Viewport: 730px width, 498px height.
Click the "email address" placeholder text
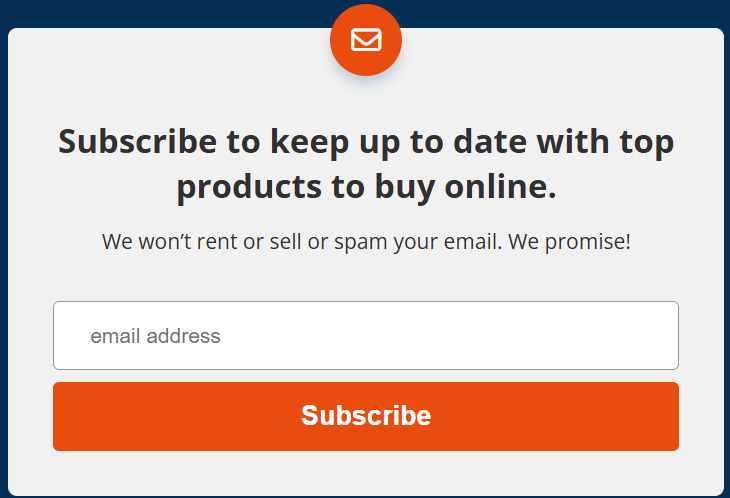pos(155,336)
